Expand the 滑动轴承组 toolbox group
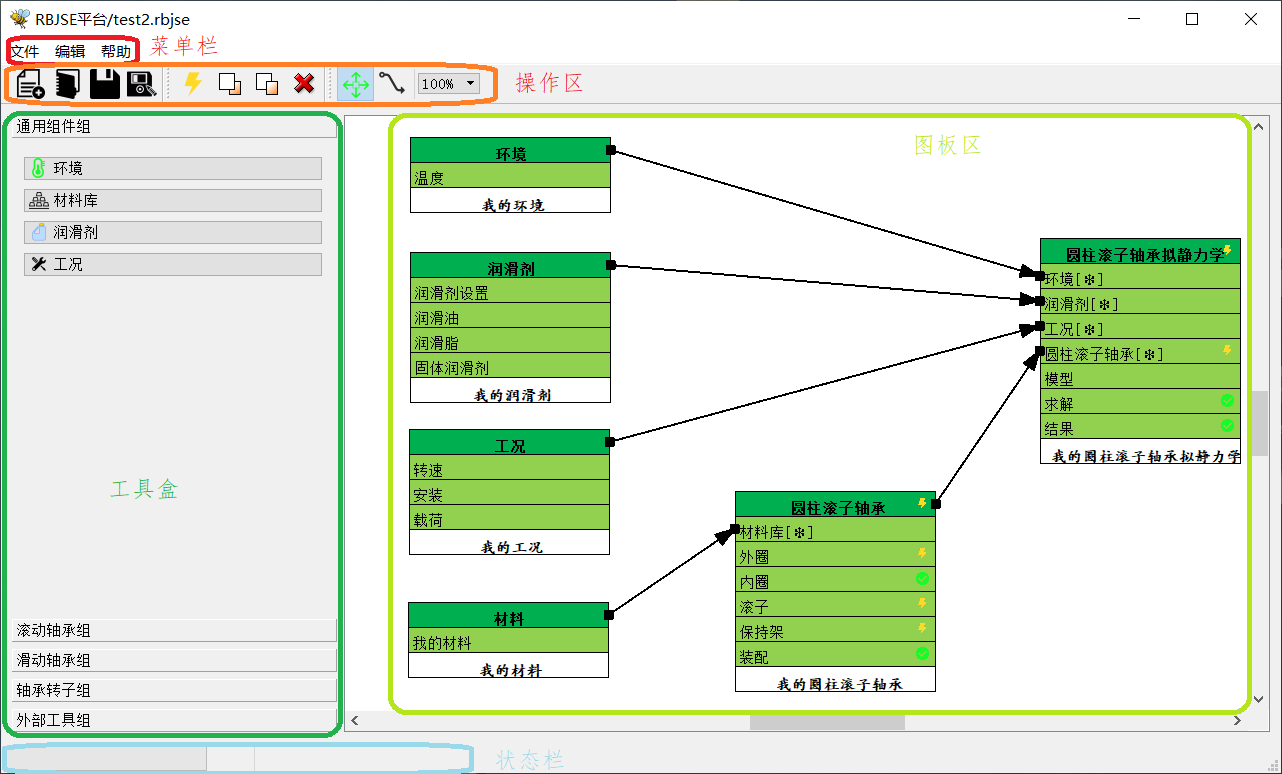This screenshot has width=1282, height=774. pyautogui.click(x=175, y=660)
